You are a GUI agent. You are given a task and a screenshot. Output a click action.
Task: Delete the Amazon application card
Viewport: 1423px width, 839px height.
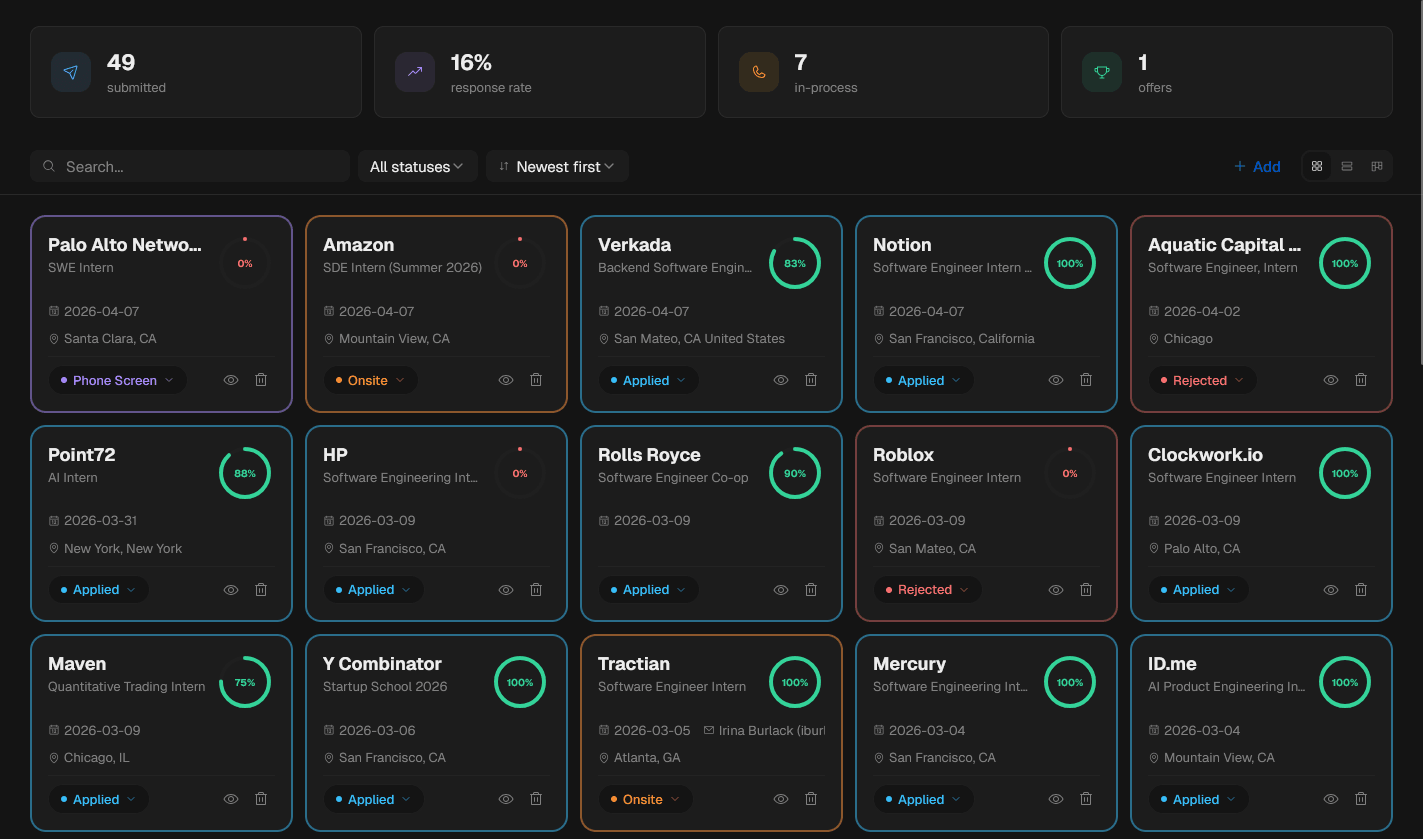click(x=536, y=380)
